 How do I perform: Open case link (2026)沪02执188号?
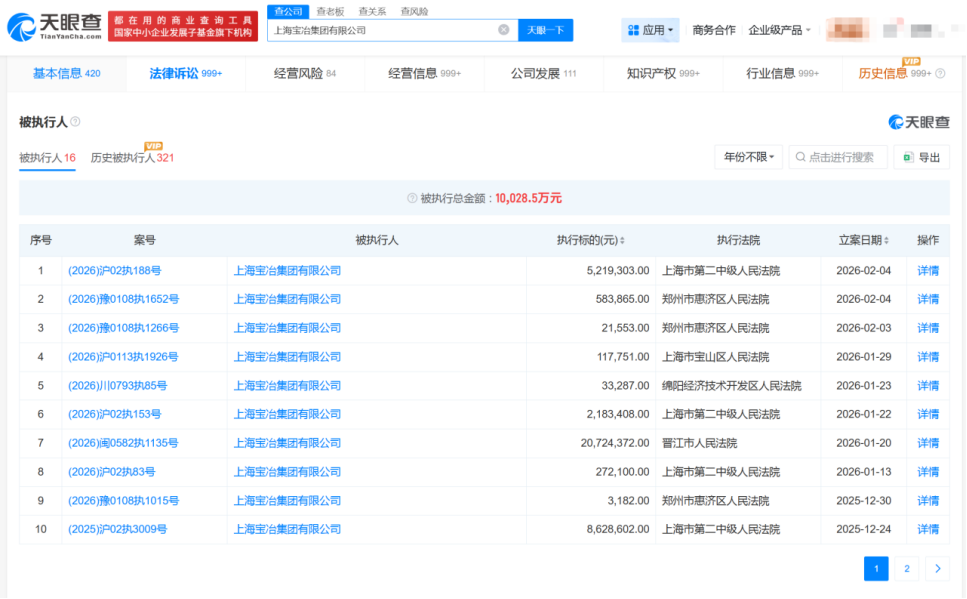click(x=114, y=270)
